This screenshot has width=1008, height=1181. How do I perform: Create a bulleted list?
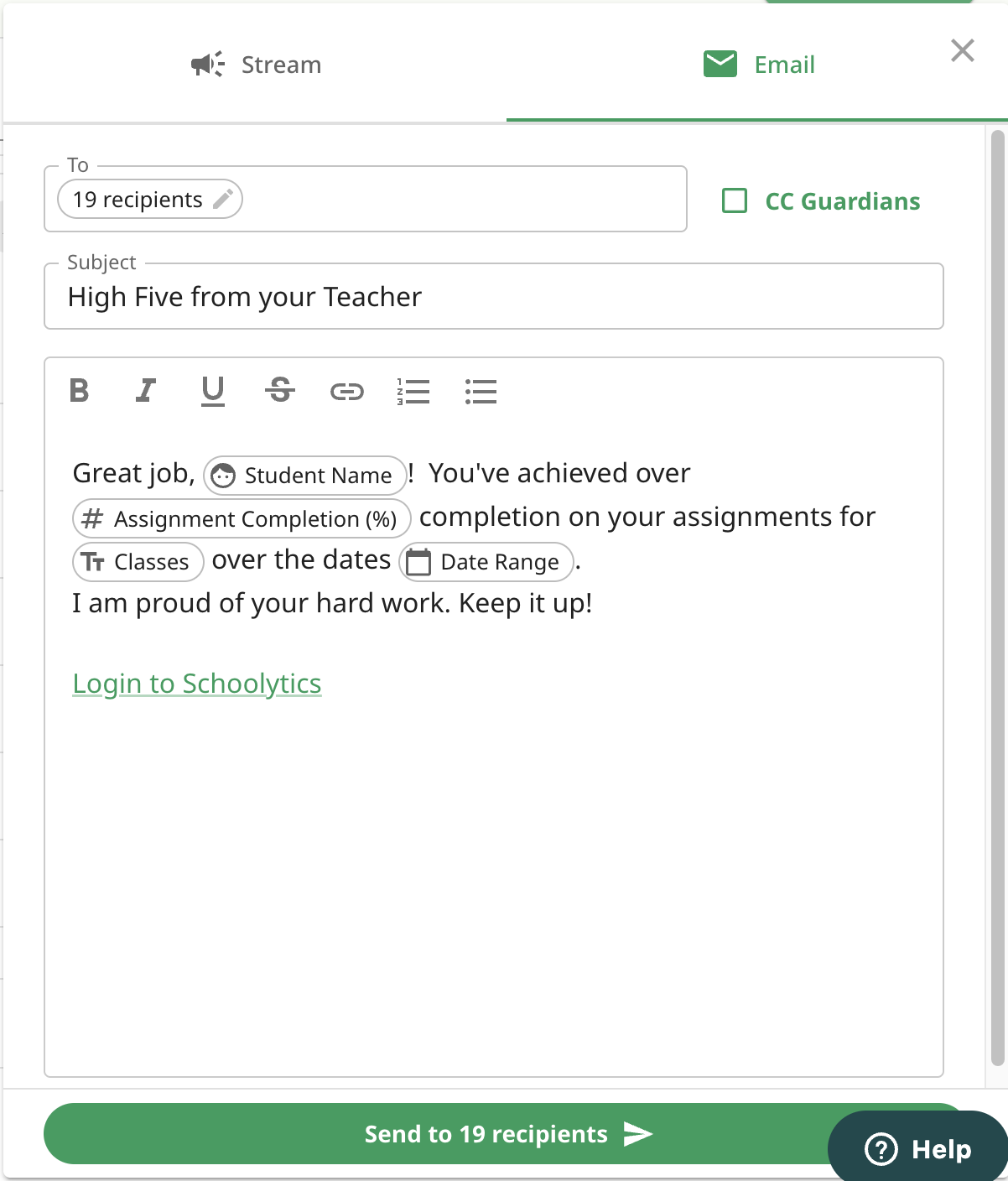481,390
